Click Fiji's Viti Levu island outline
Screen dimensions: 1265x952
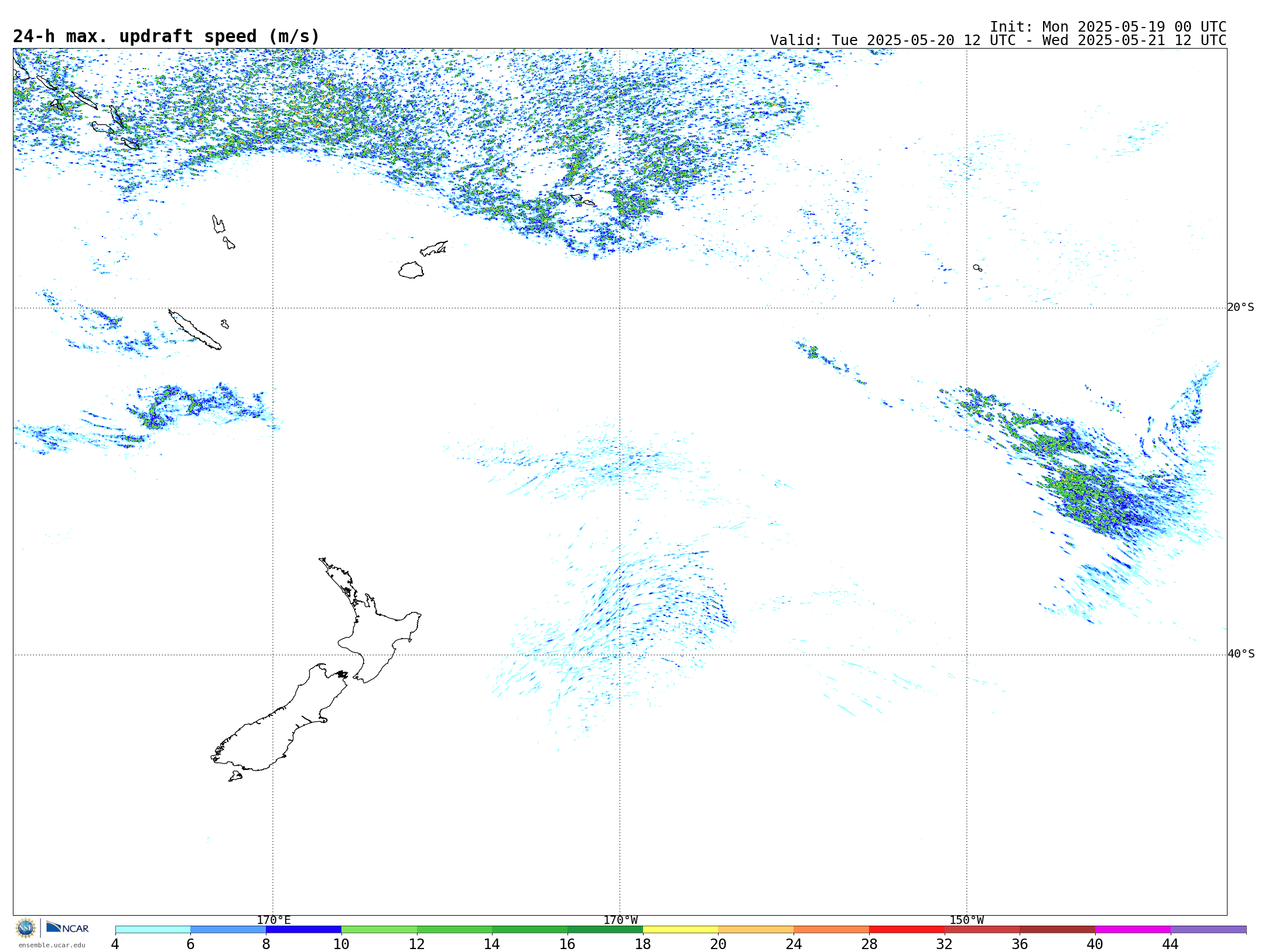point(411,270)
